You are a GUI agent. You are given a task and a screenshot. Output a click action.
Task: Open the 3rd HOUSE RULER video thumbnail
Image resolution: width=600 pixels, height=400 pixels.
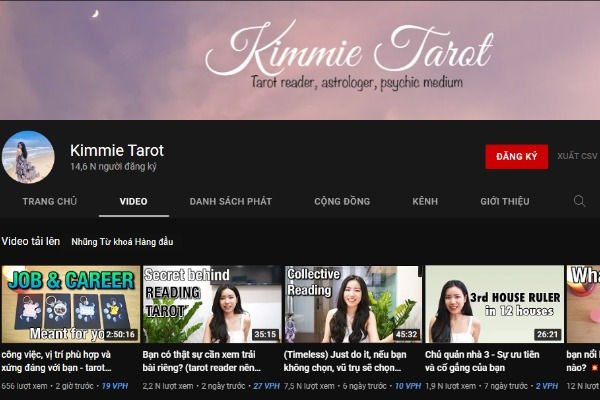pyautogui.click(x=494, y=304)
